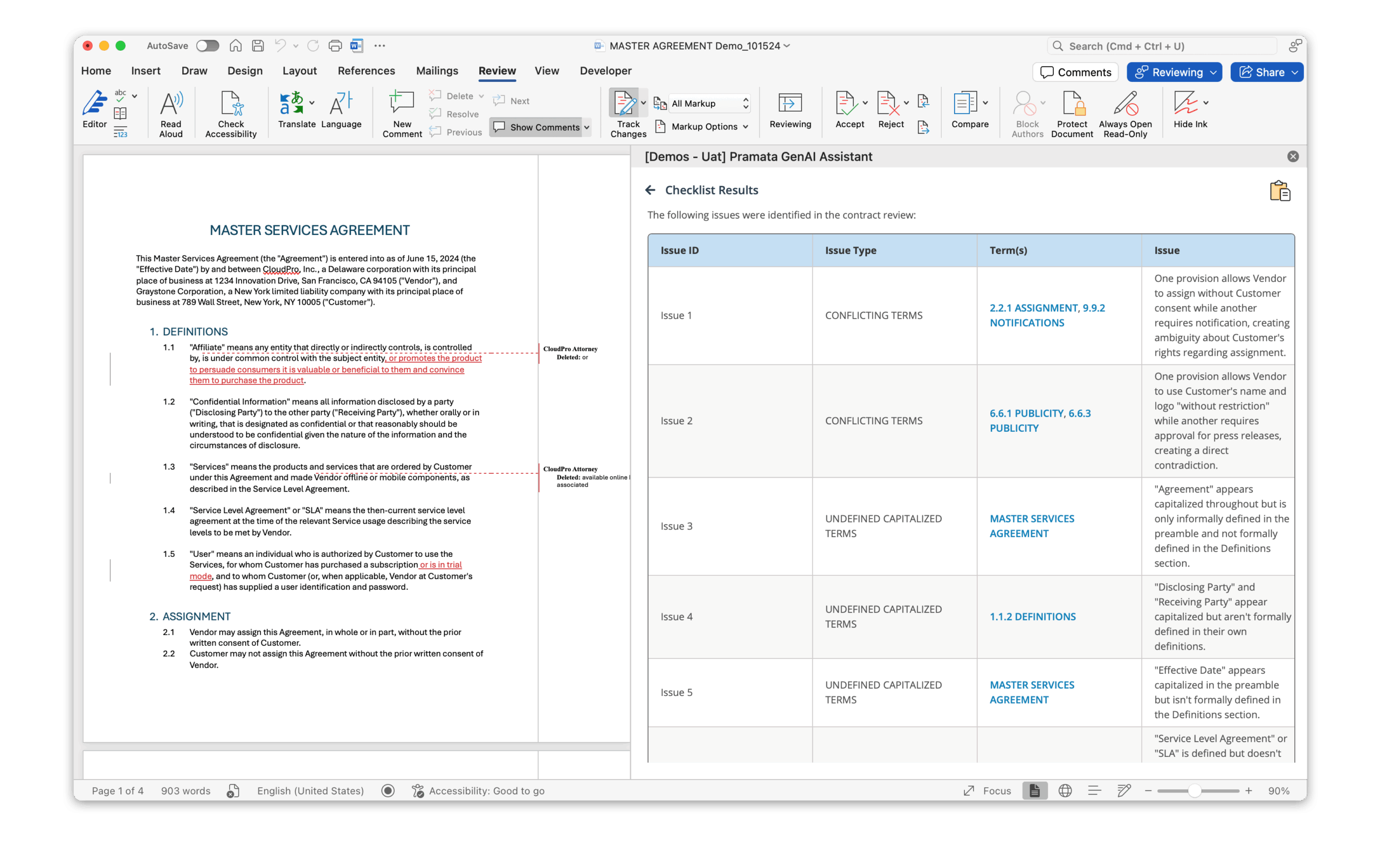Close the Pramata GenAI Assistant pane

(1293, 156)
